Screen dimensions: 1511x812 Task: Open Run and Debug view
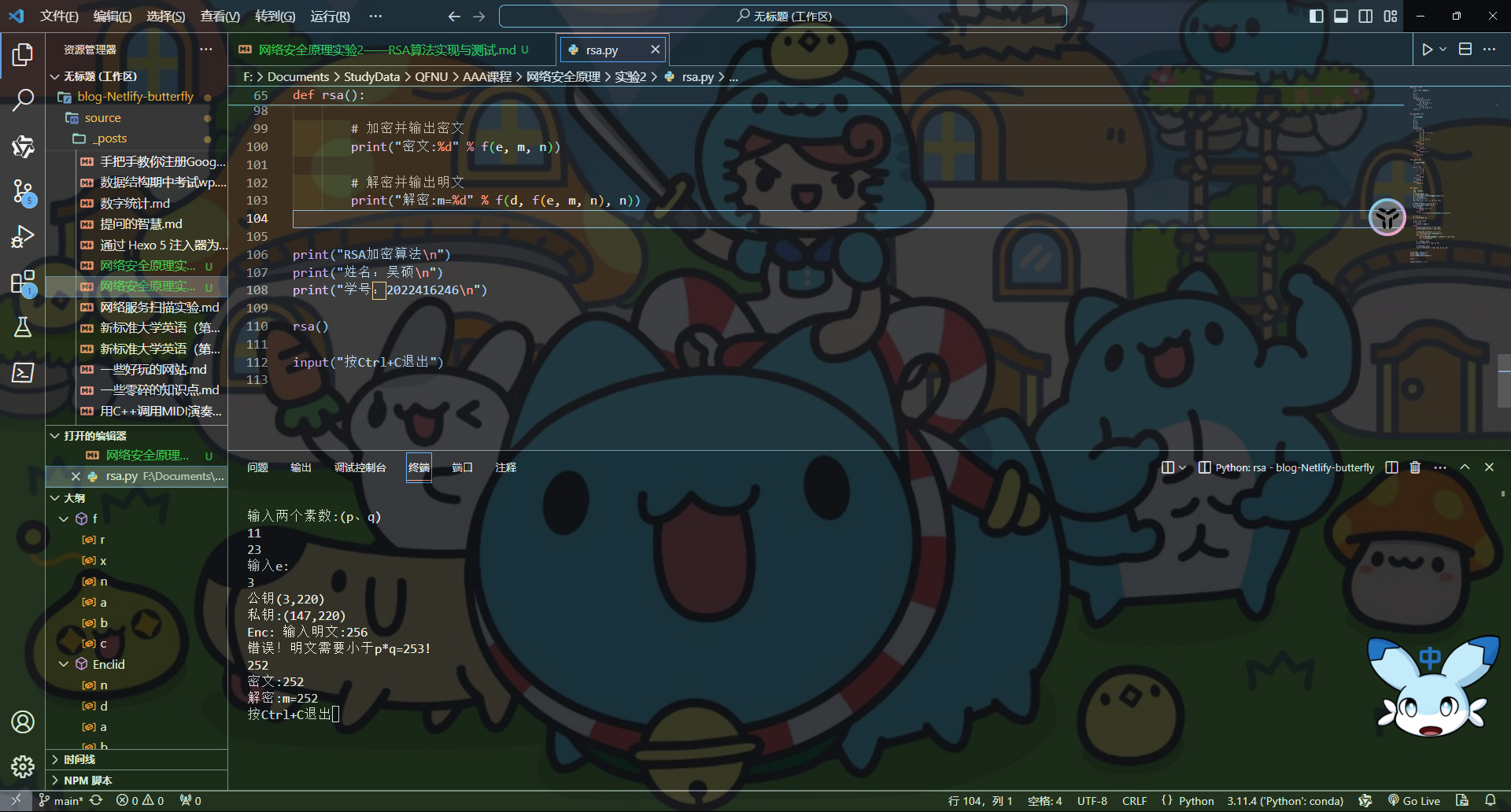coord(23,237)
